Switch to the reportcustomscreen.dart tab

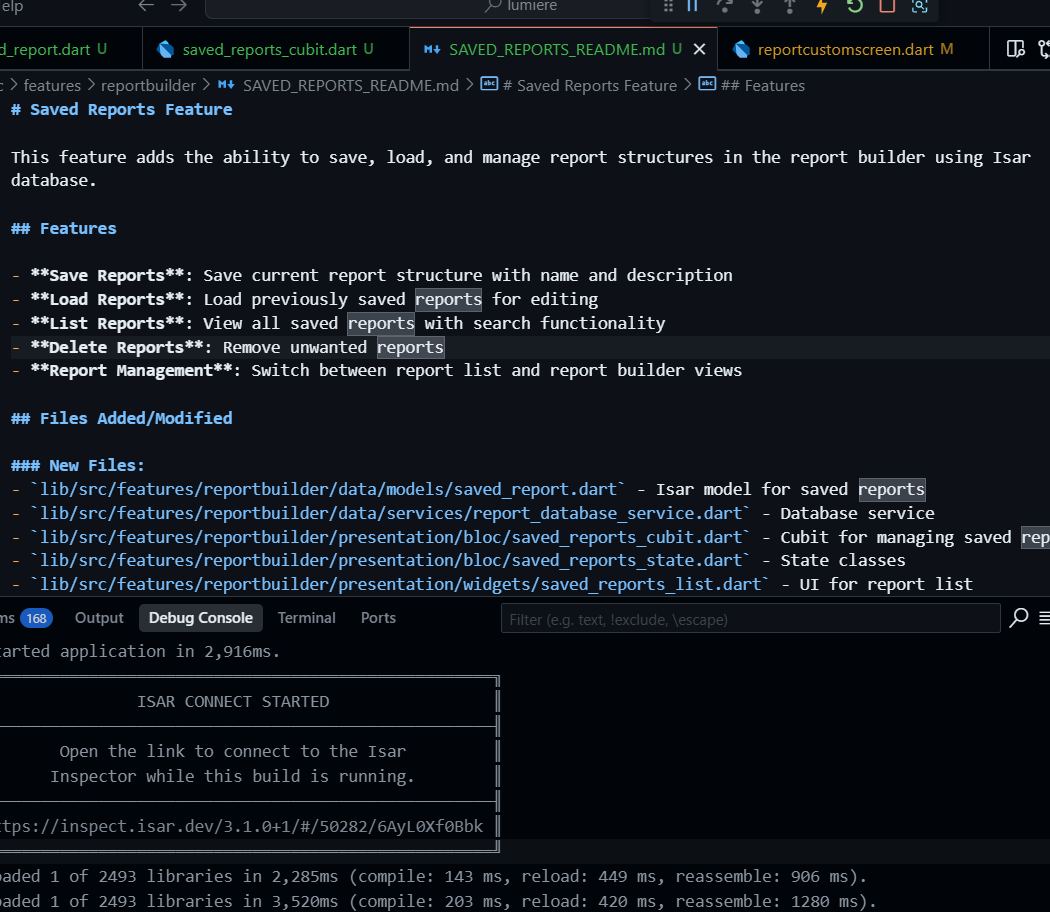[852, 49]
